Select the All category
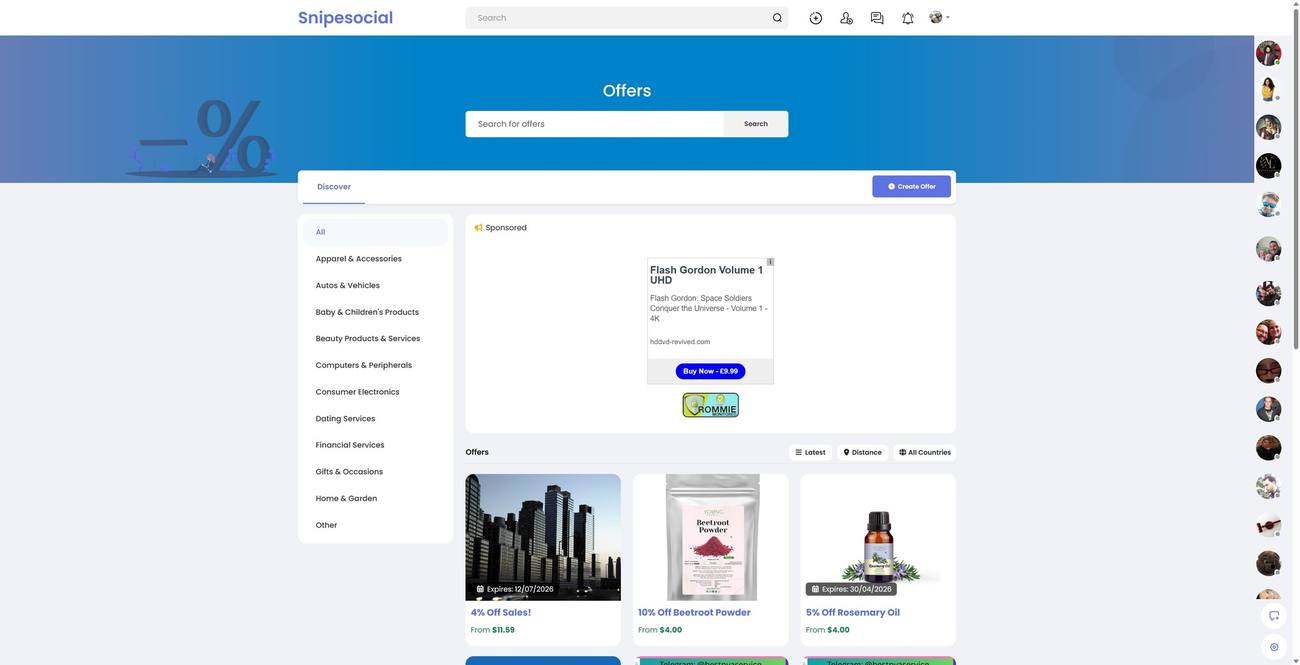This screenshot has height=665, width=1300. (376, 232)
